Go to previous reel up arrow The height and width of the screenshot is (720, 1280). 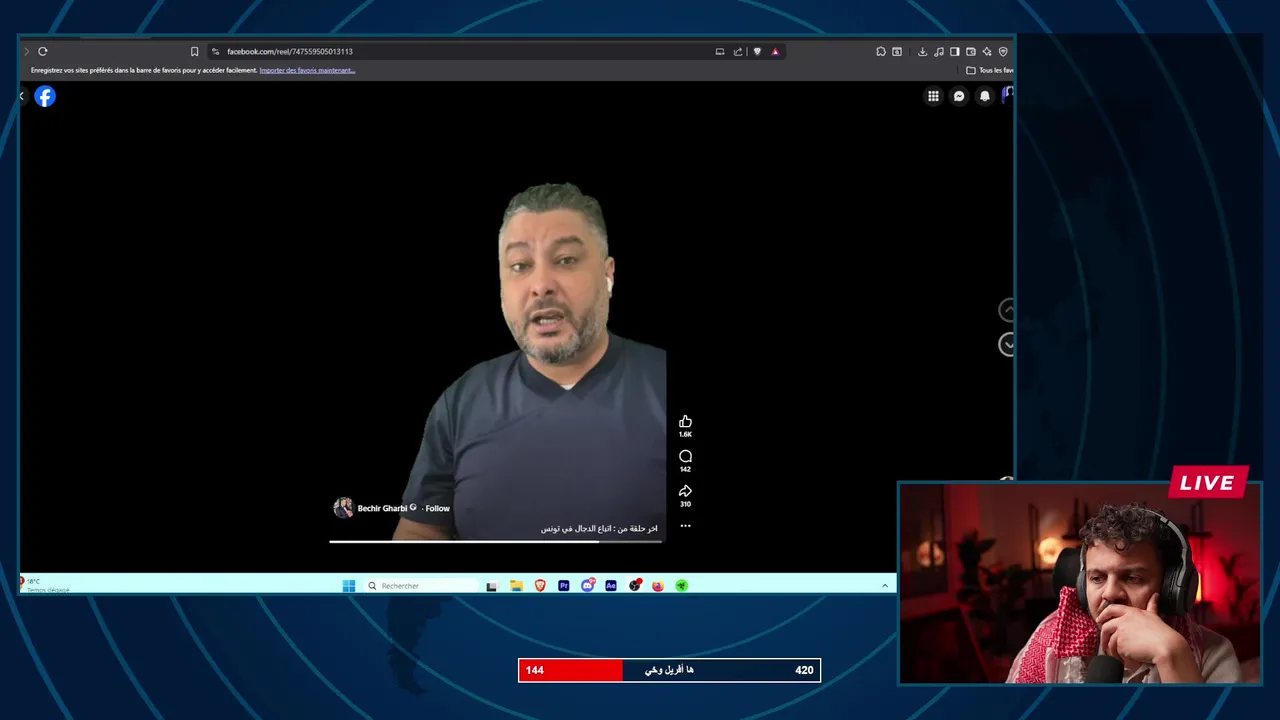click(x=1007, y=310)
